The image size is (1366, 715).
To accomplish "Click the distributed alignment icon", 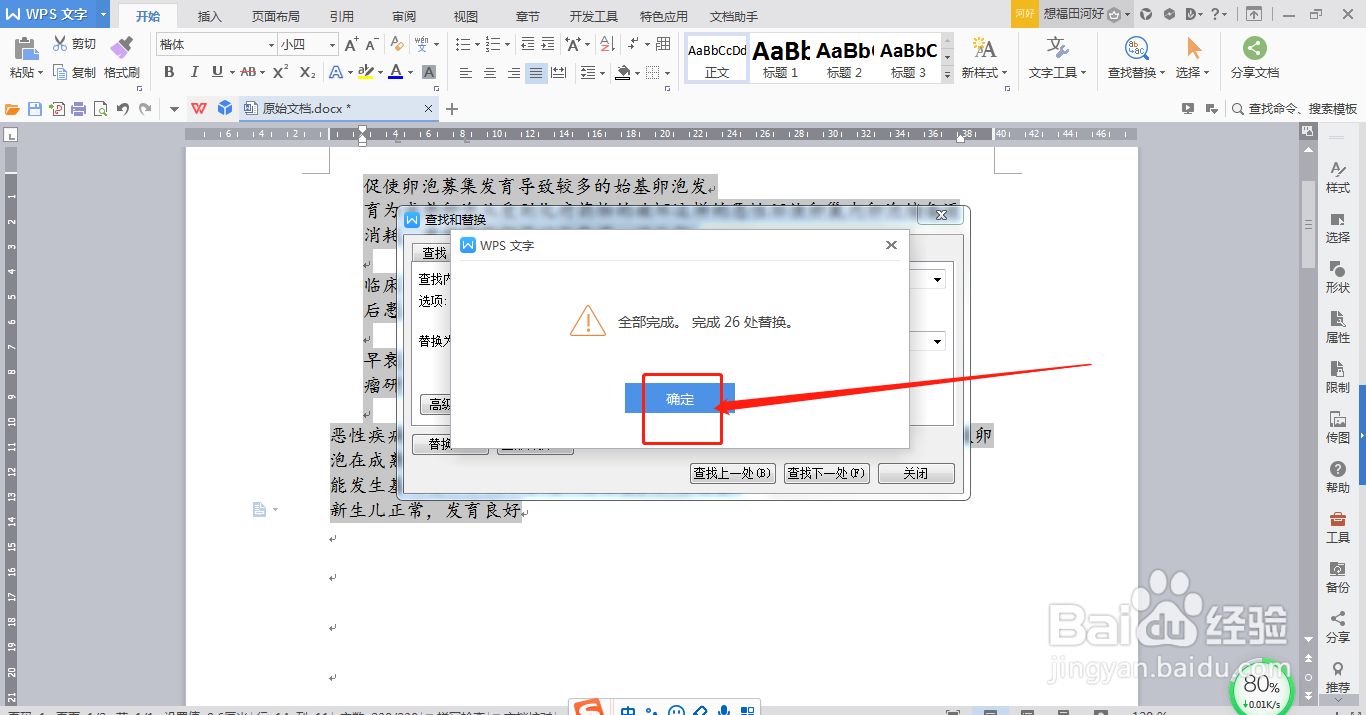I will pos(558,73).
